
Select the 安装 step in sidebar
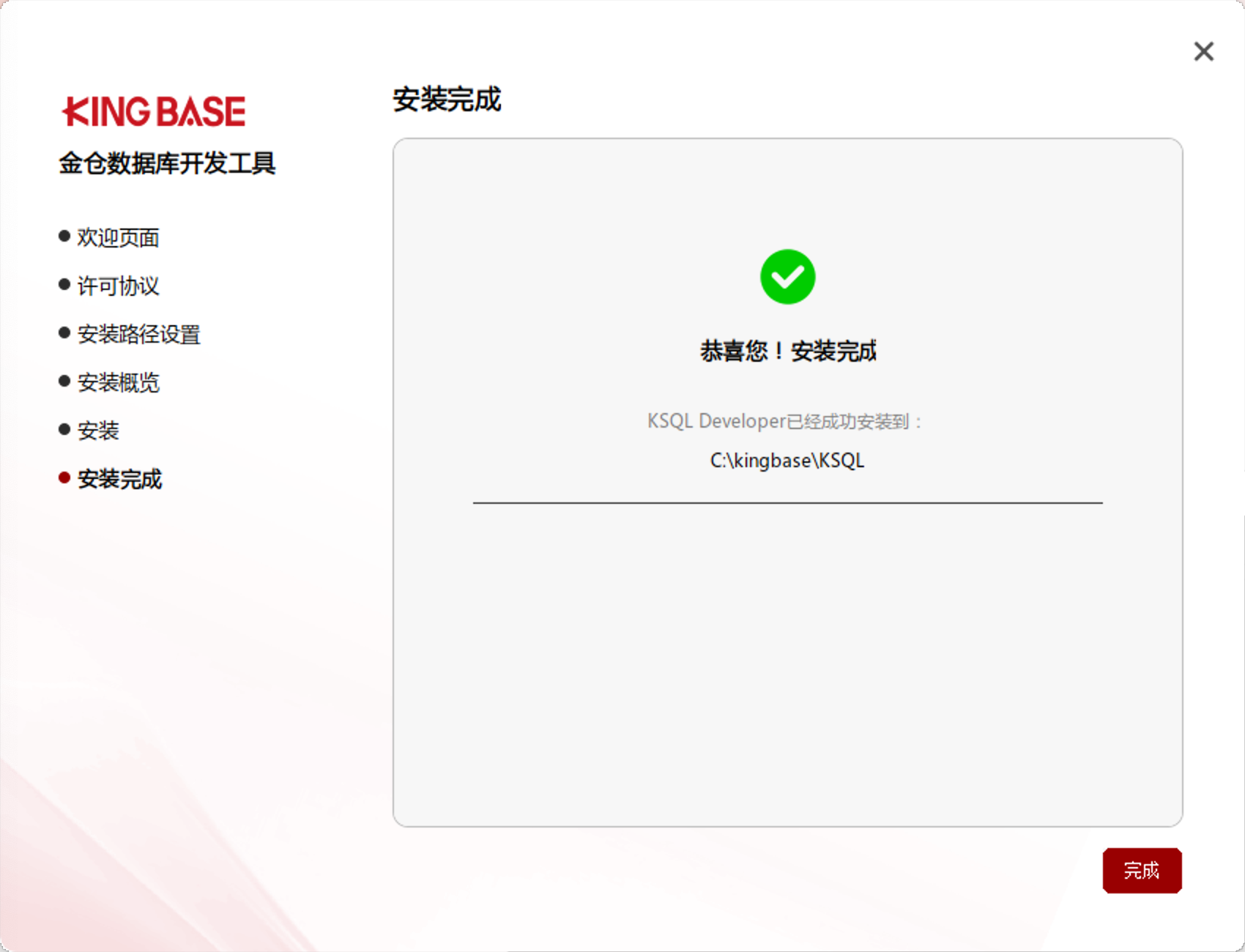click(99, 431)
